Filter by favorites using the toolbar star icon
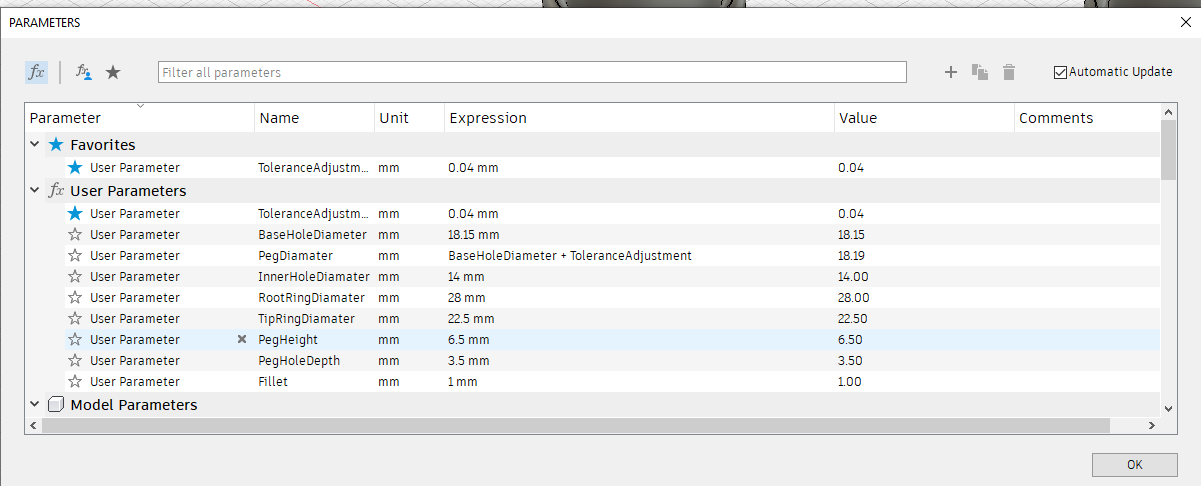The height and width of the screenshot is (486, 1201). click(113, 72)
